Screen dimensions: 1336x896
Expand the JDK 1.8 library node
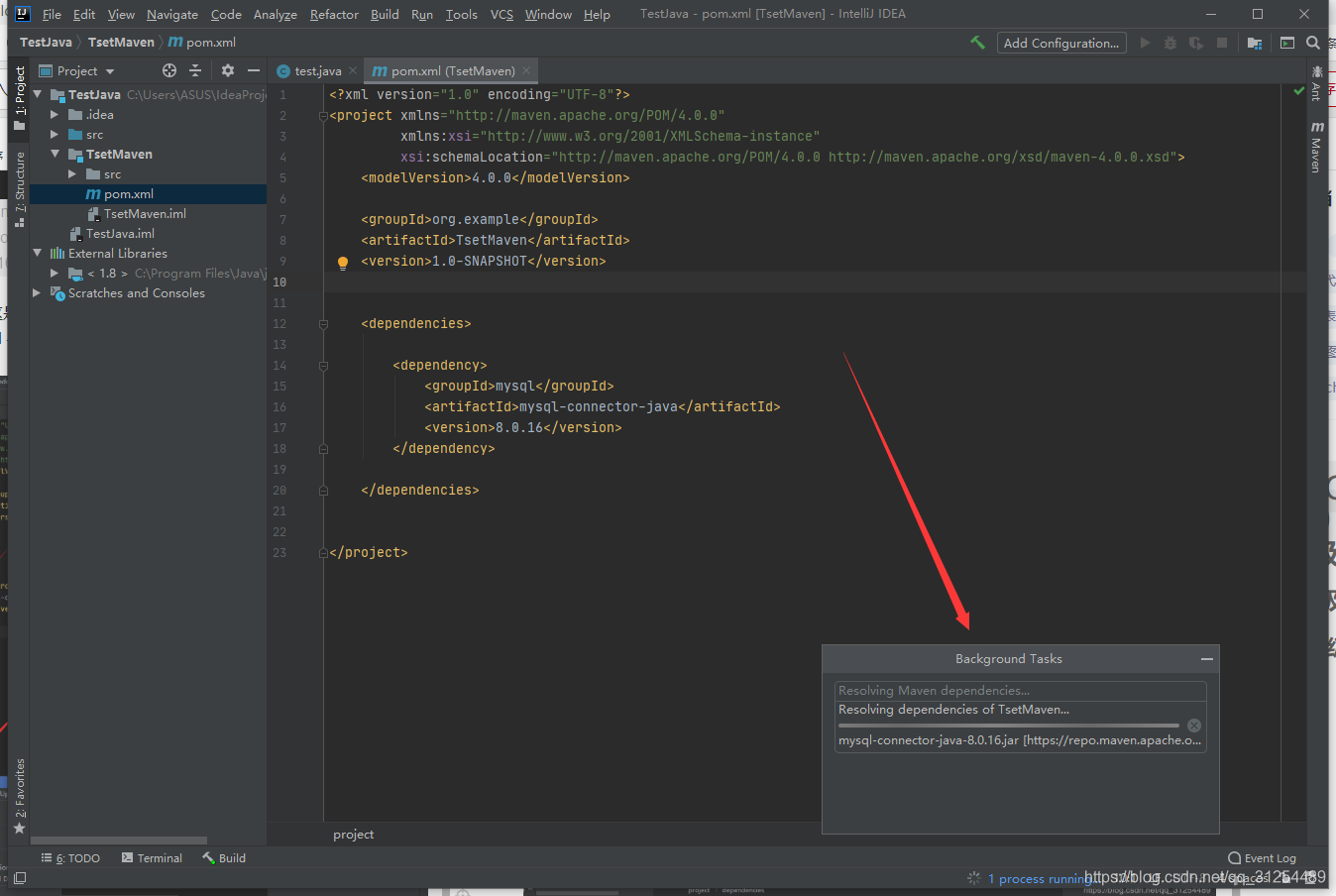(55, 274)
